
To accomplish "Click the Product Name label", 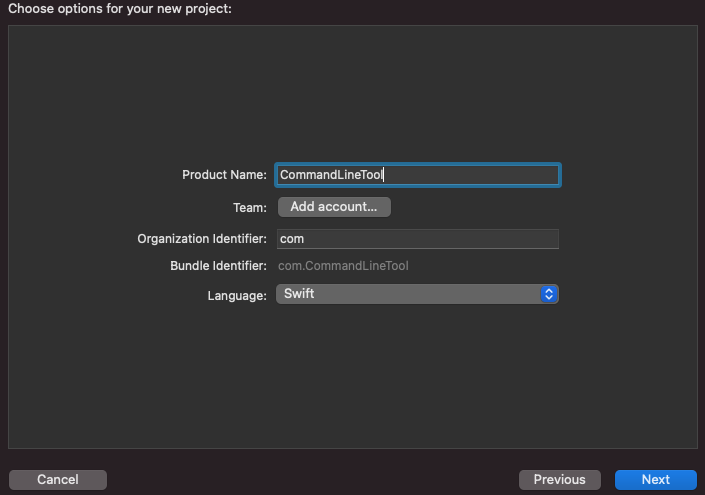I will 224,175.
